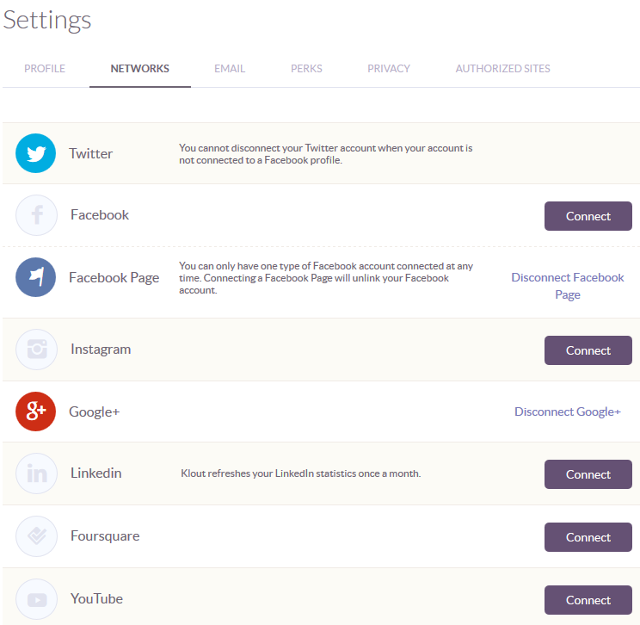Click the greyed-out Facebook icon
Screen dimensions: 640x625
click(x=36, y=215)
